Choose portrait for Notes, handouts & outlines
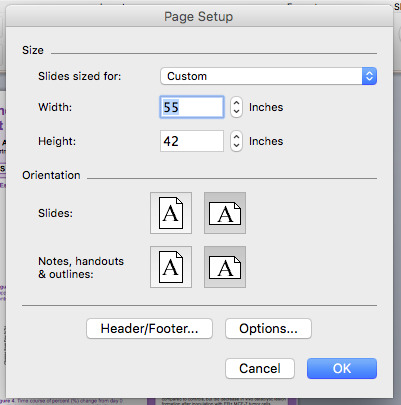This screenshot has height=405, width=401. click(171, 267)
